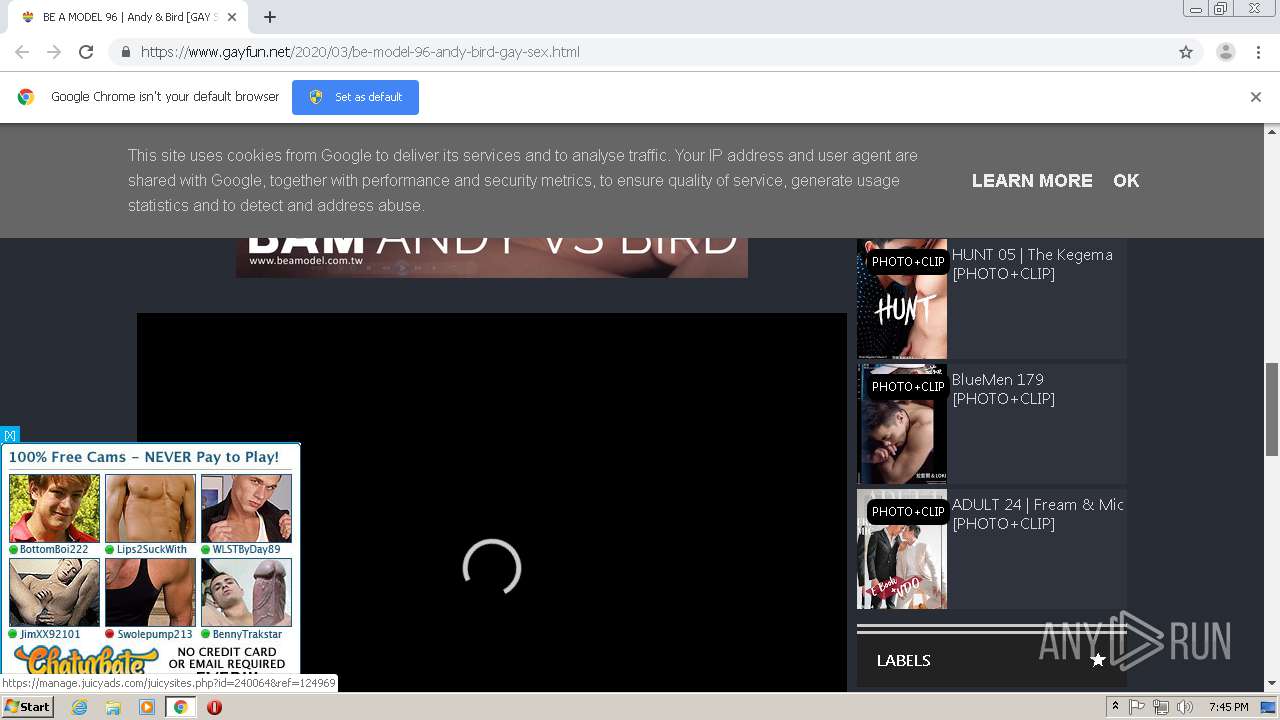Bookmark this page with the star icon

(1186, 52)
